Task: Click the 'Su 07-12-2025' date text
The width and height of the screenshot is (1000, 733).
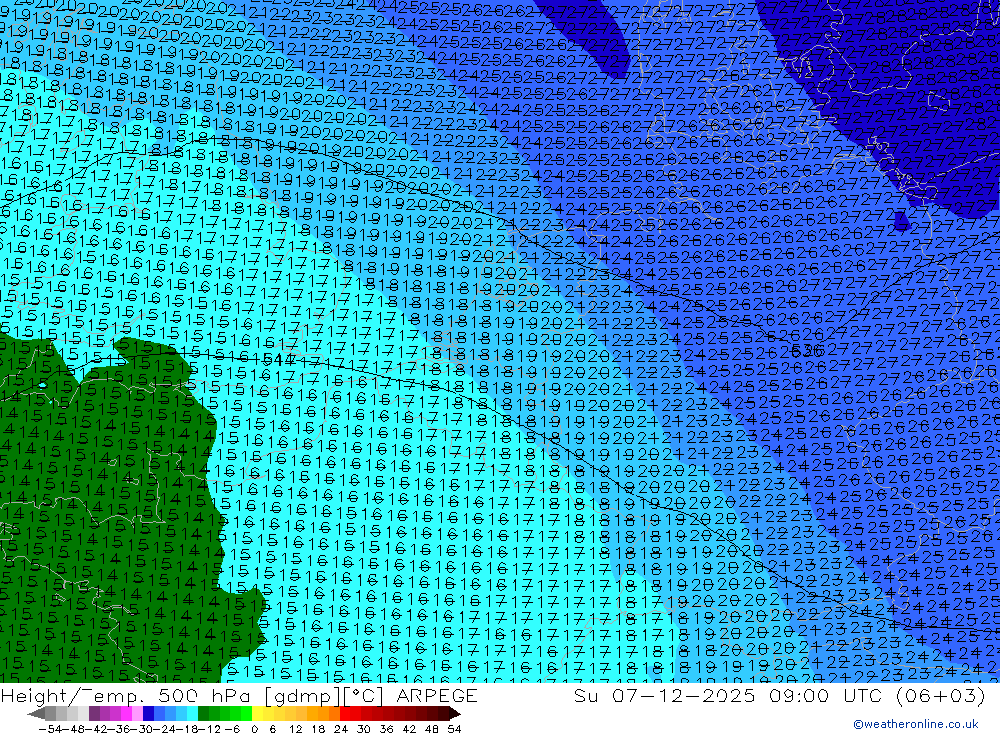Action: click(x=665, y=696)
